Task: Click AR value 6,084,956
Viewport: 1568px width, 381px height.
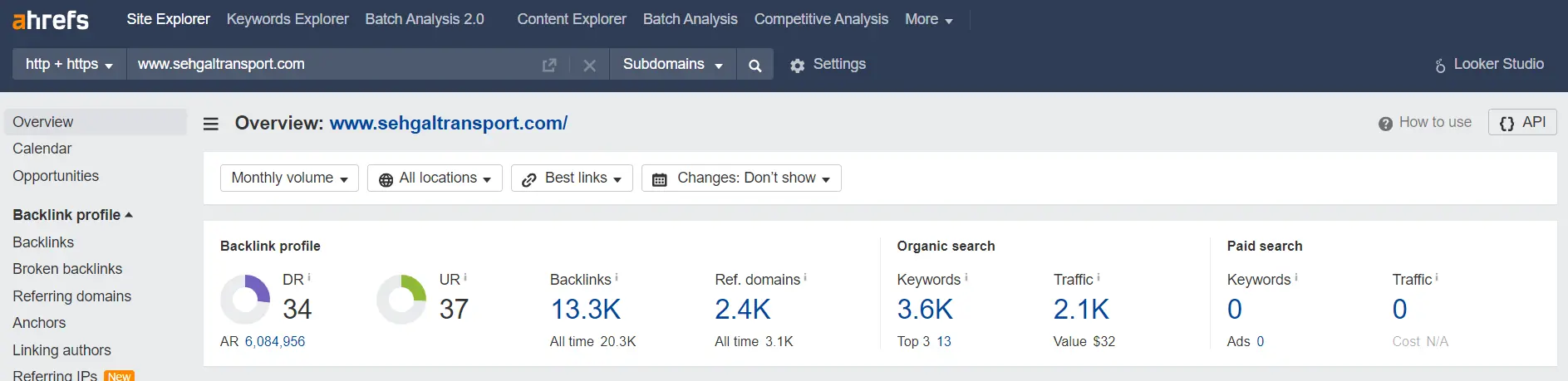Action: [x=275, y=341]
